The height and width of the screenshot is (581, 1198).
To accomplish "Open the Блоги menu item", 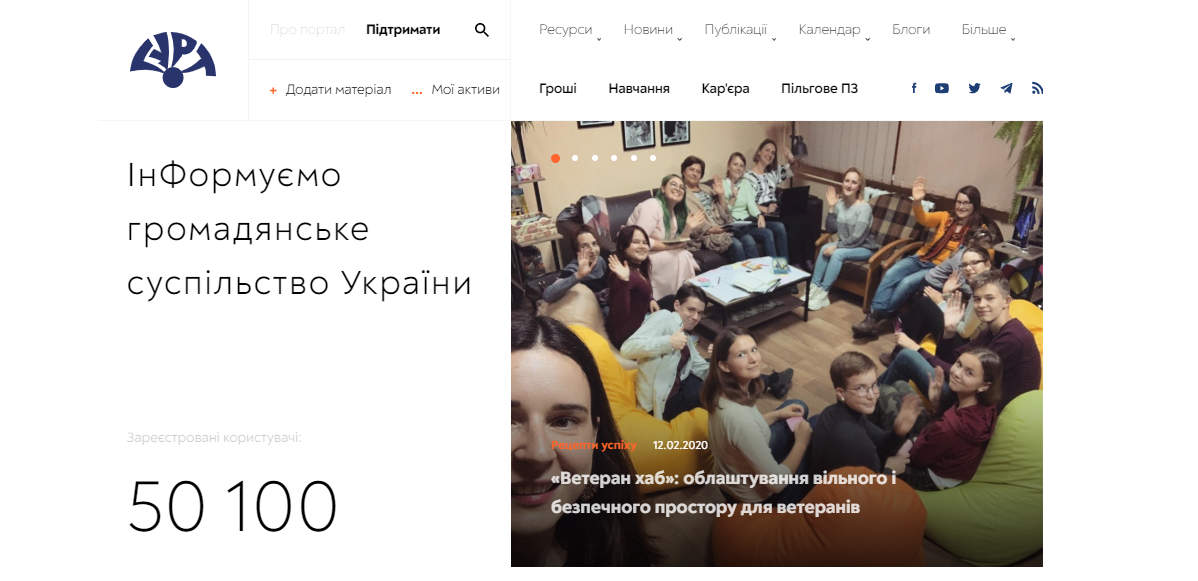I will (x=911, y=30).
